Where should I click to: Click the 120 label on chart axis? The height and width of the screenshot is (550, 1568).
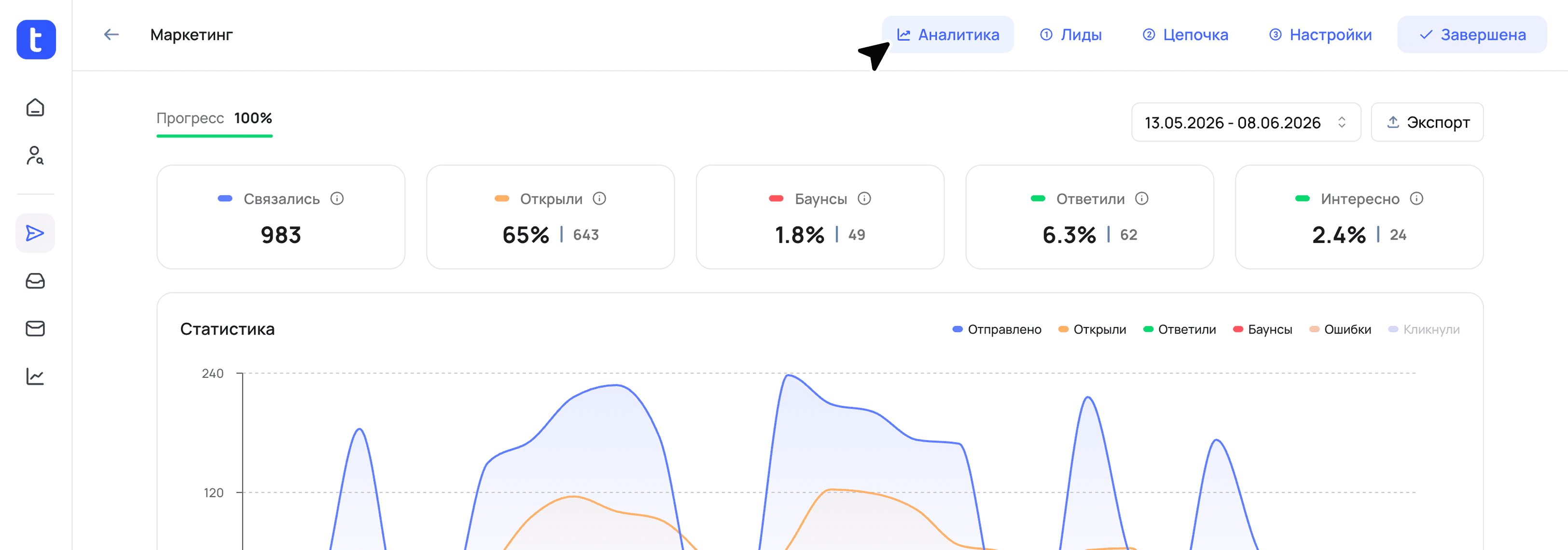tap(214, 492)
